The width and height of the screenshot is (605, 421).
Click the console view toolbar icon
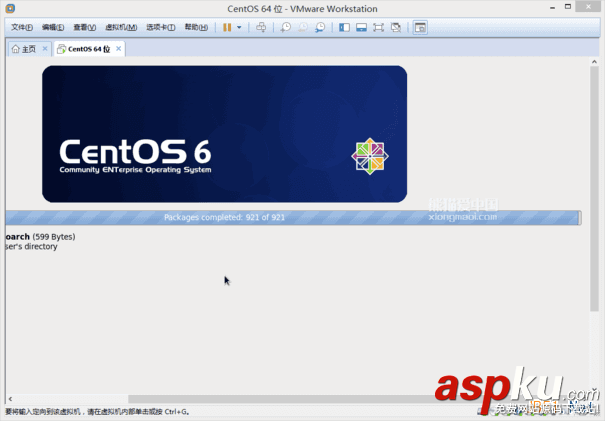420,27
